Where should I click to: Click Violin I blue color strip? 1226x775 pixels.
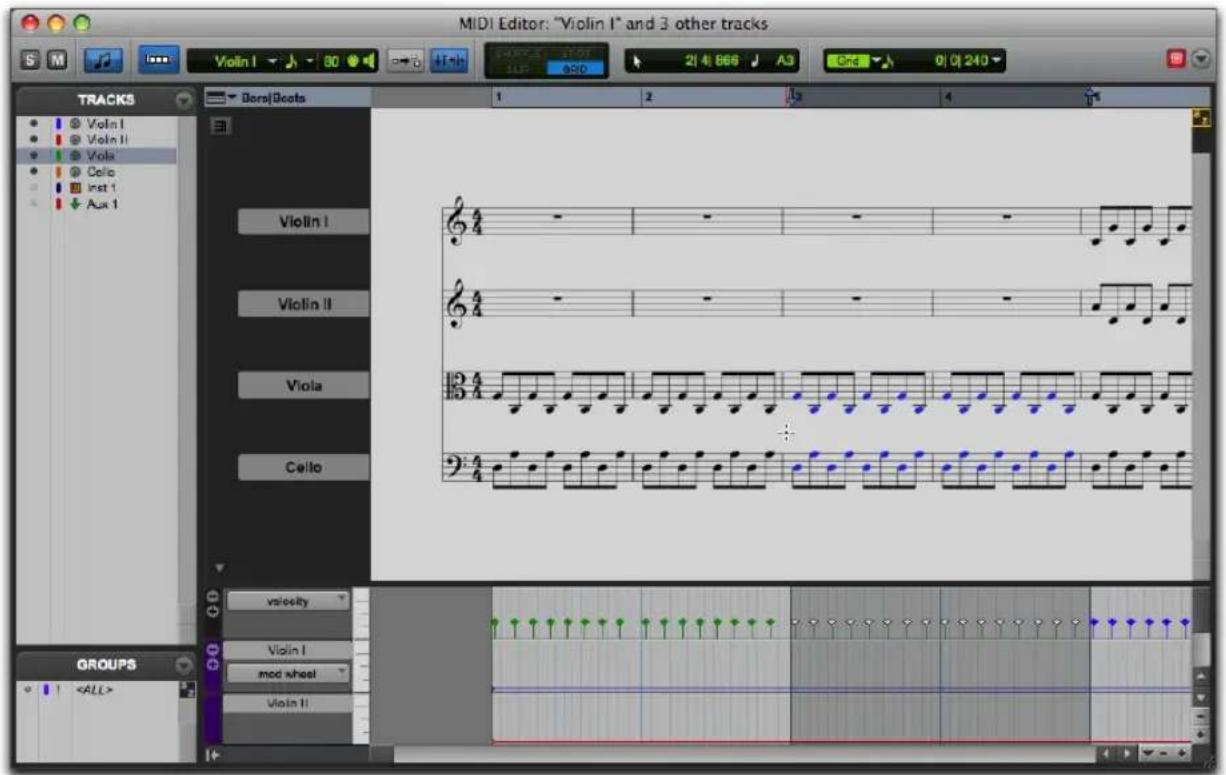(59, 123)
